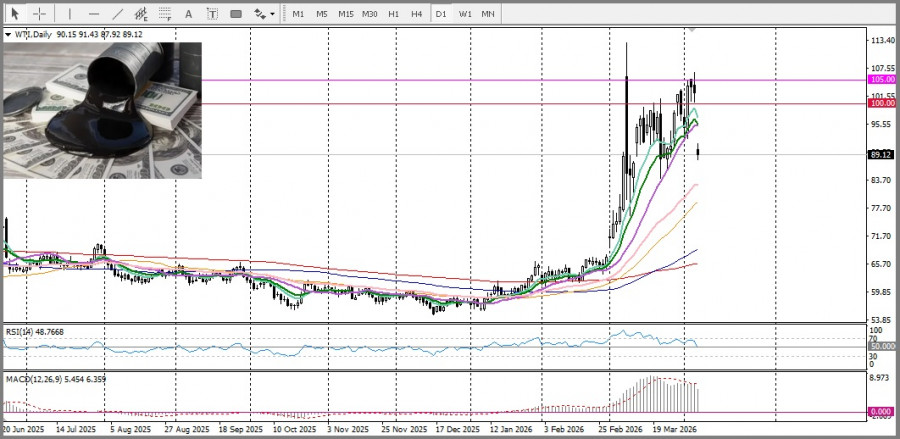Click the magenta 105.00 price level label
The width and height of the screenshot is (900, 439).
click(882, 79)
